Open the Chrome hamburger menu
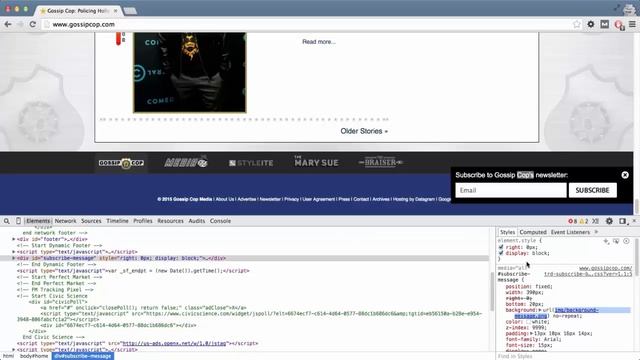Viewport: 640px width, 360px height. (632, 24)
